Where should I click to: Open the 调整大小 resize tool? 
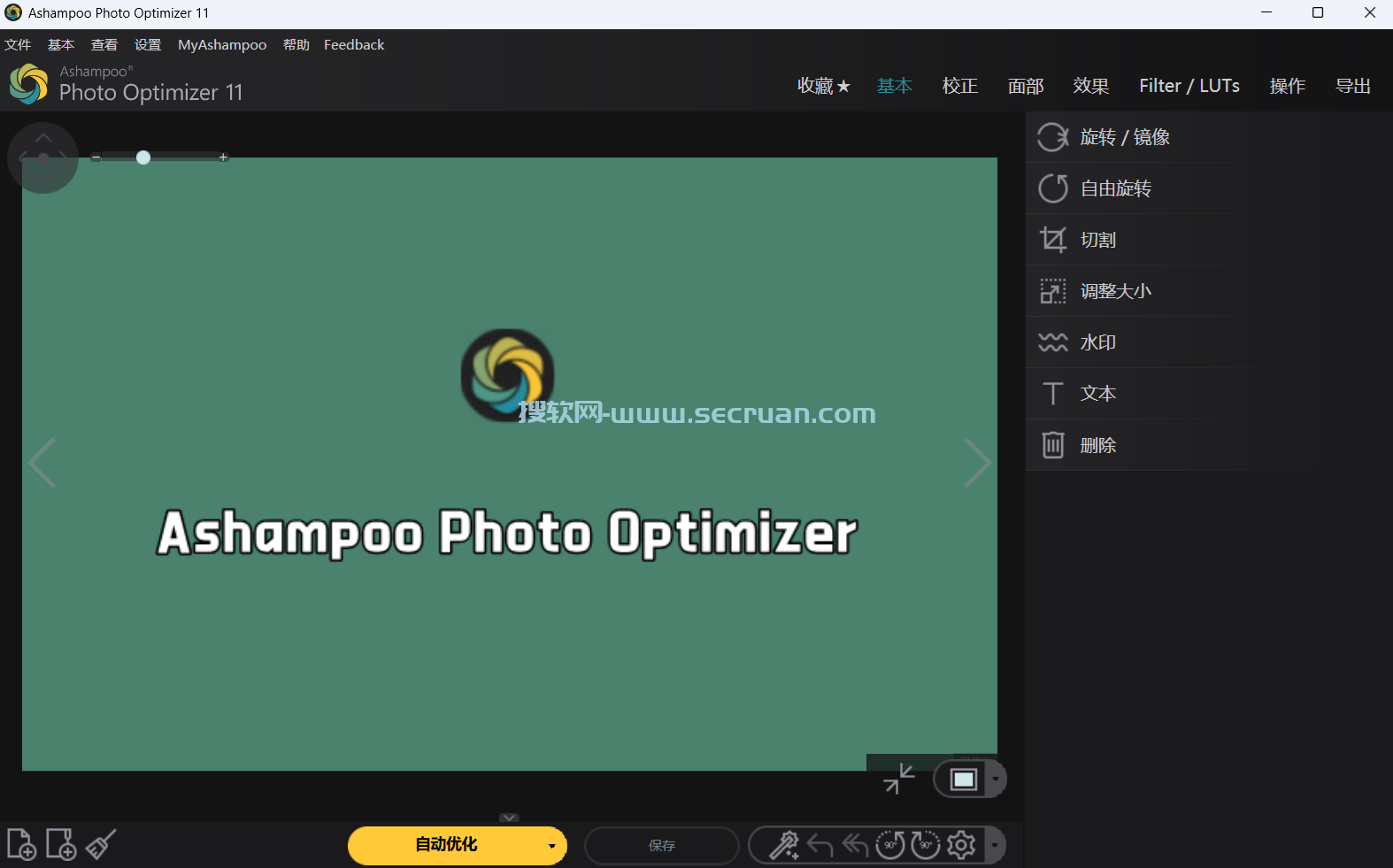[x=1208, y=291]
